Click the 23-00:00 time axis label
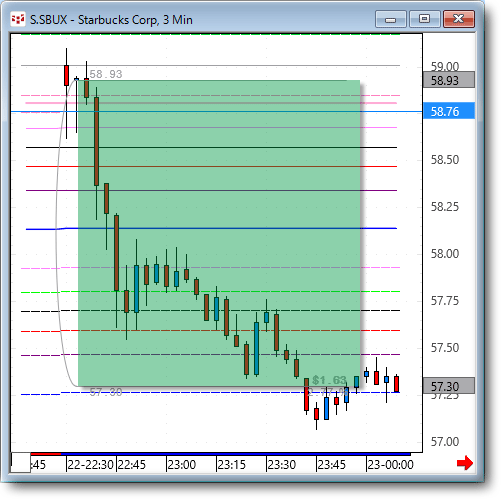 [x=390, y=464]
